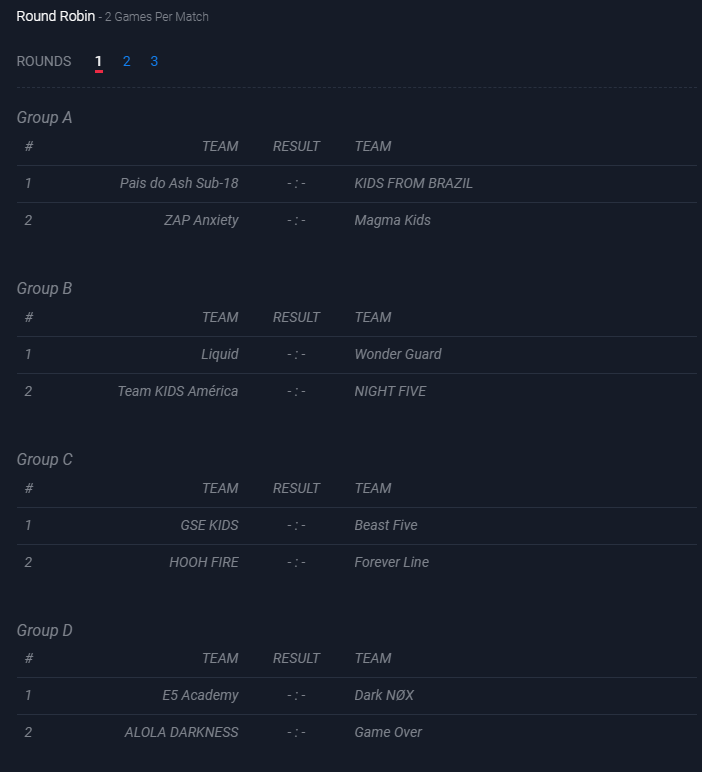Select Magma Kids team name
The width and height of the screenshot is (702, 772).
392,220
